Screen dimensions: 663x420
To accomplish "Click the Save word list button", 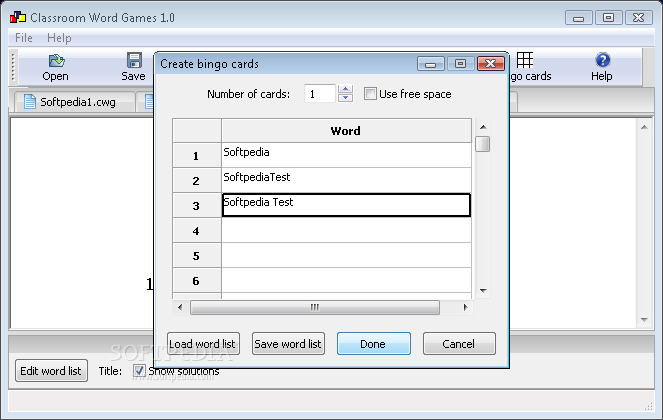I will (288, 343).
